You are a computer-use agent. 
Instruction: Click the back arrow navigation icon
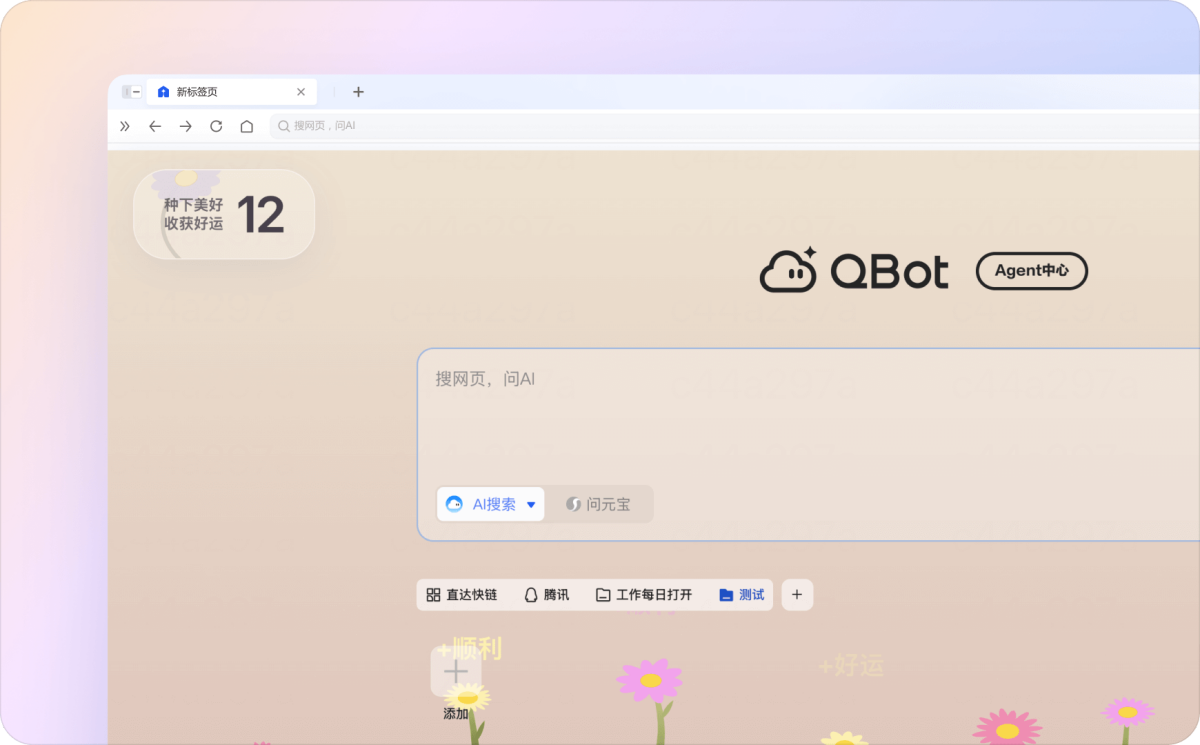click(154, 126)
